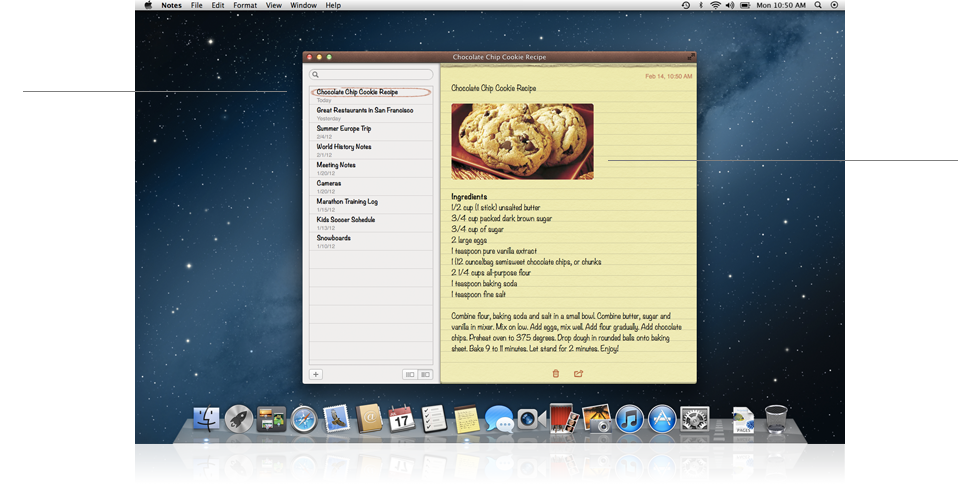
Task: Open the Mac App Store in the Dock
Action: (661, 419)
